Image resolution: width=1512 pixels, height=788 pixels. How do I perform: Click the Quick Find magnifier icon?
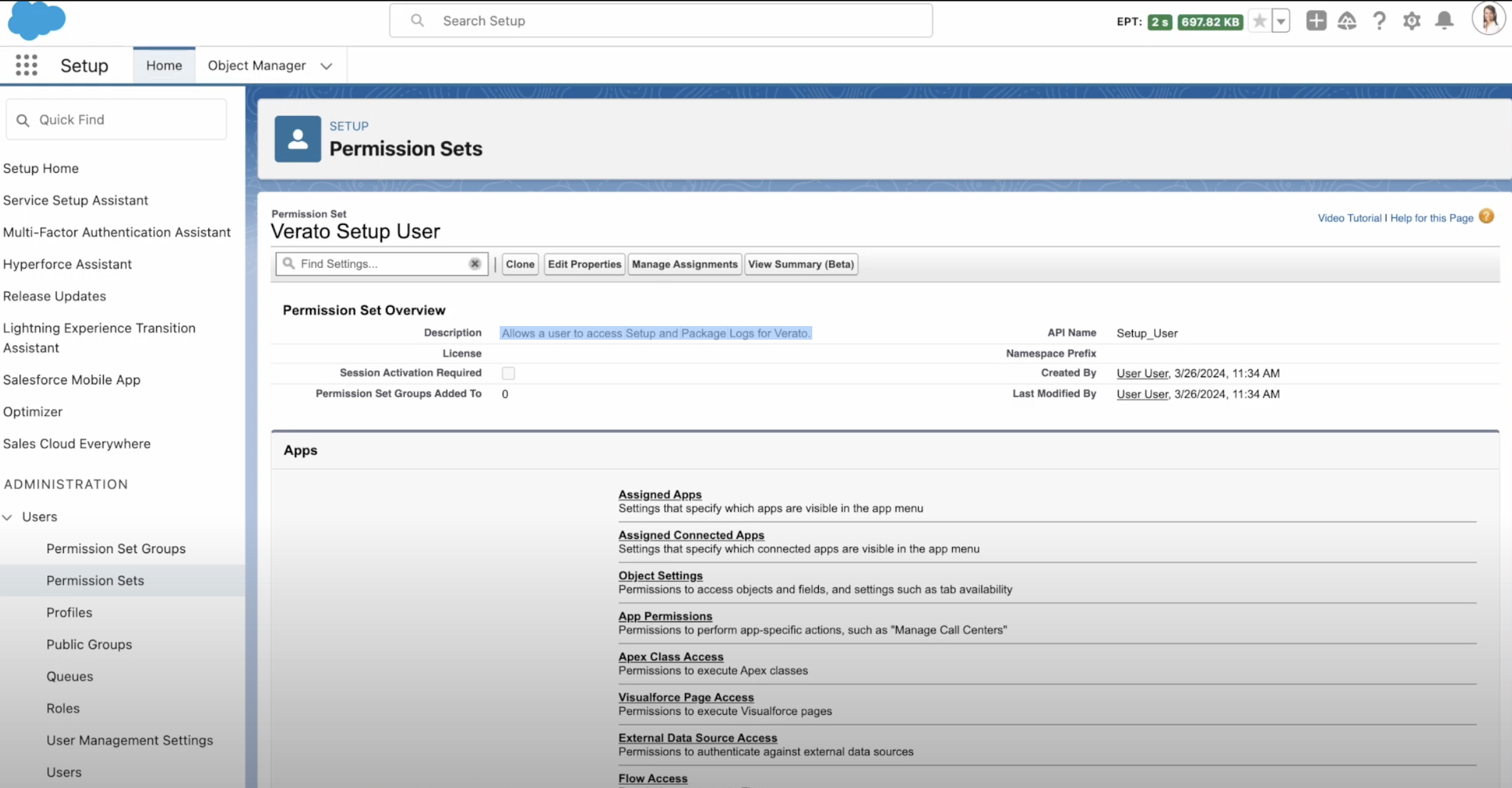click(x=23, y=120)
